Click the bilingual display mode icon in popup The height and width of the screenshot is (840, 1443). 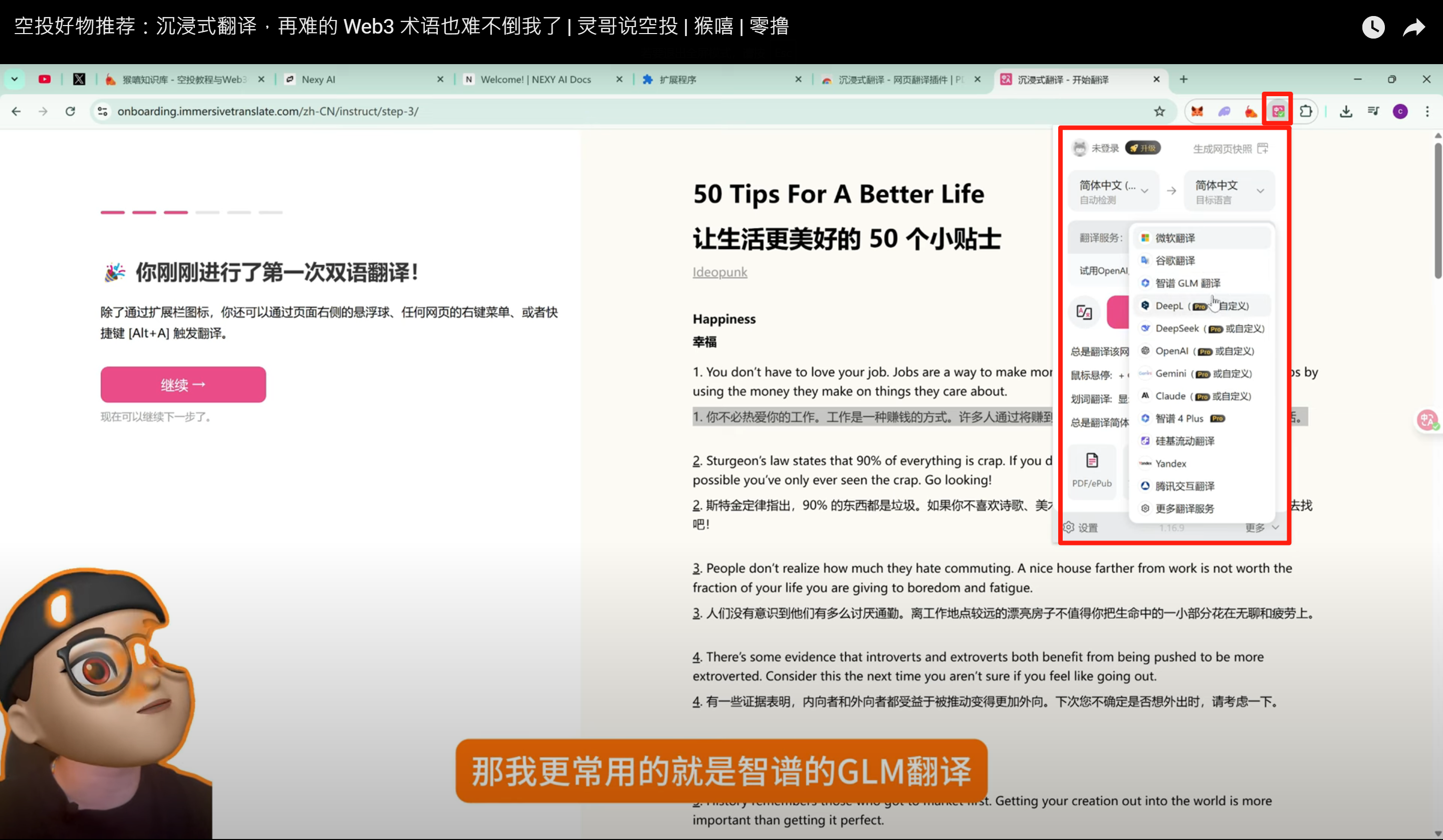pos(1085,312)
